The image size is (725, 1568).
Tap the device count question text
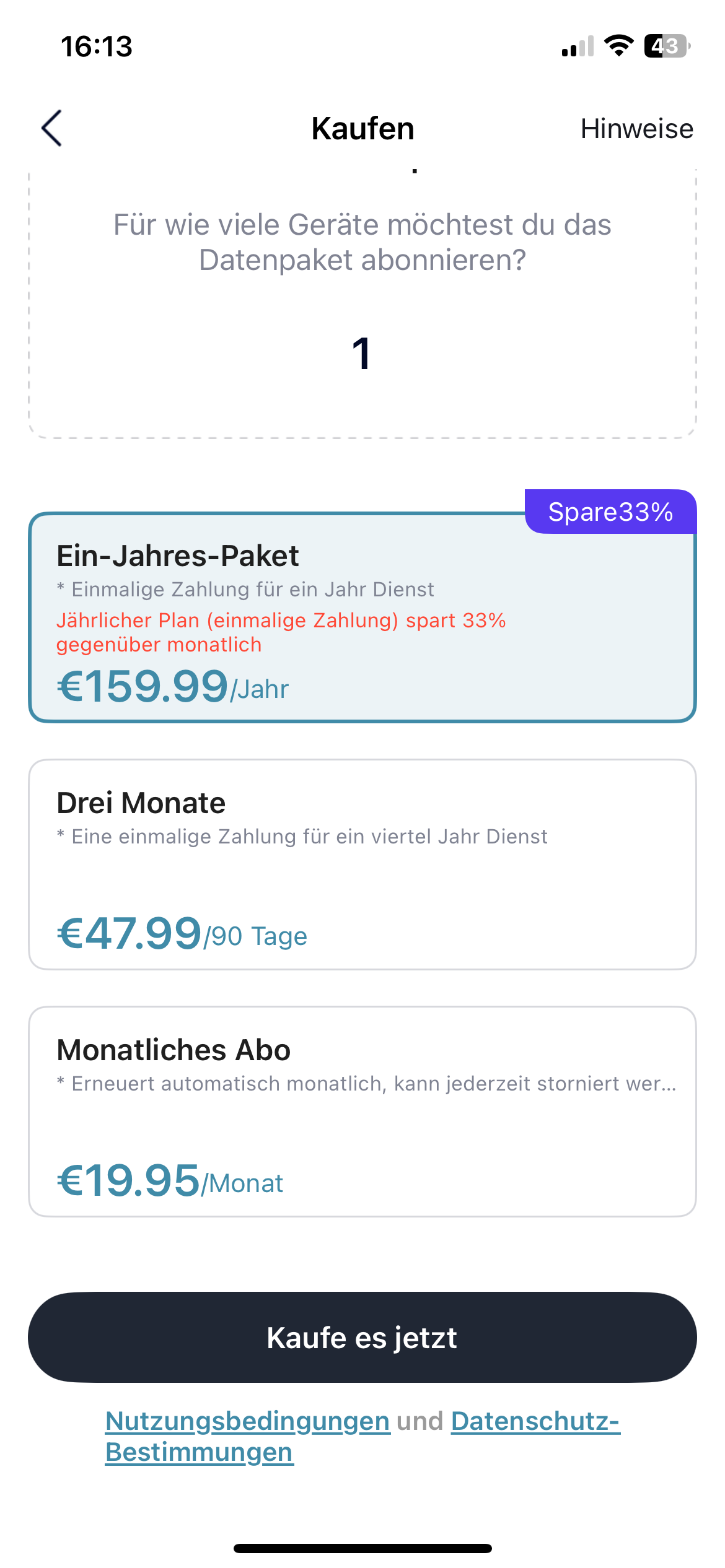coord(362,242)
